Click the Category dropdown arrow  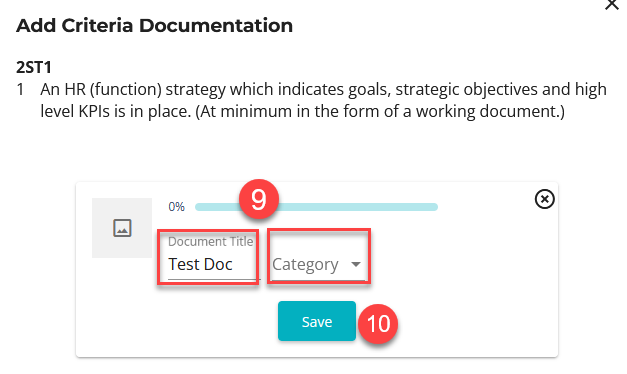coord(355,264)
